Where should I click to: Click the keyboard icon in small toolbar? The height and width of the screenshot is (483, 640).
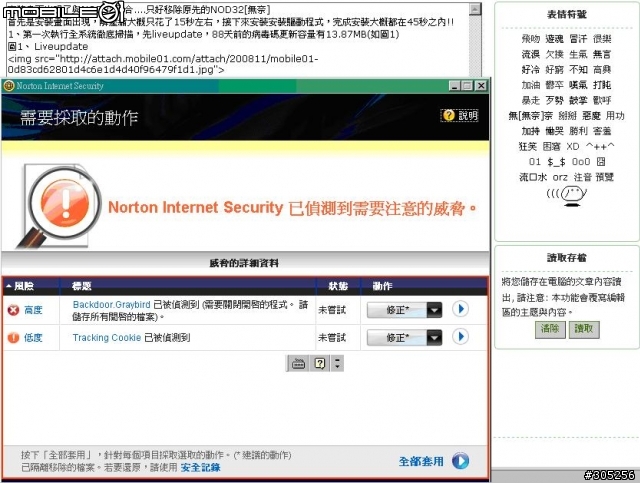point(298,363)
